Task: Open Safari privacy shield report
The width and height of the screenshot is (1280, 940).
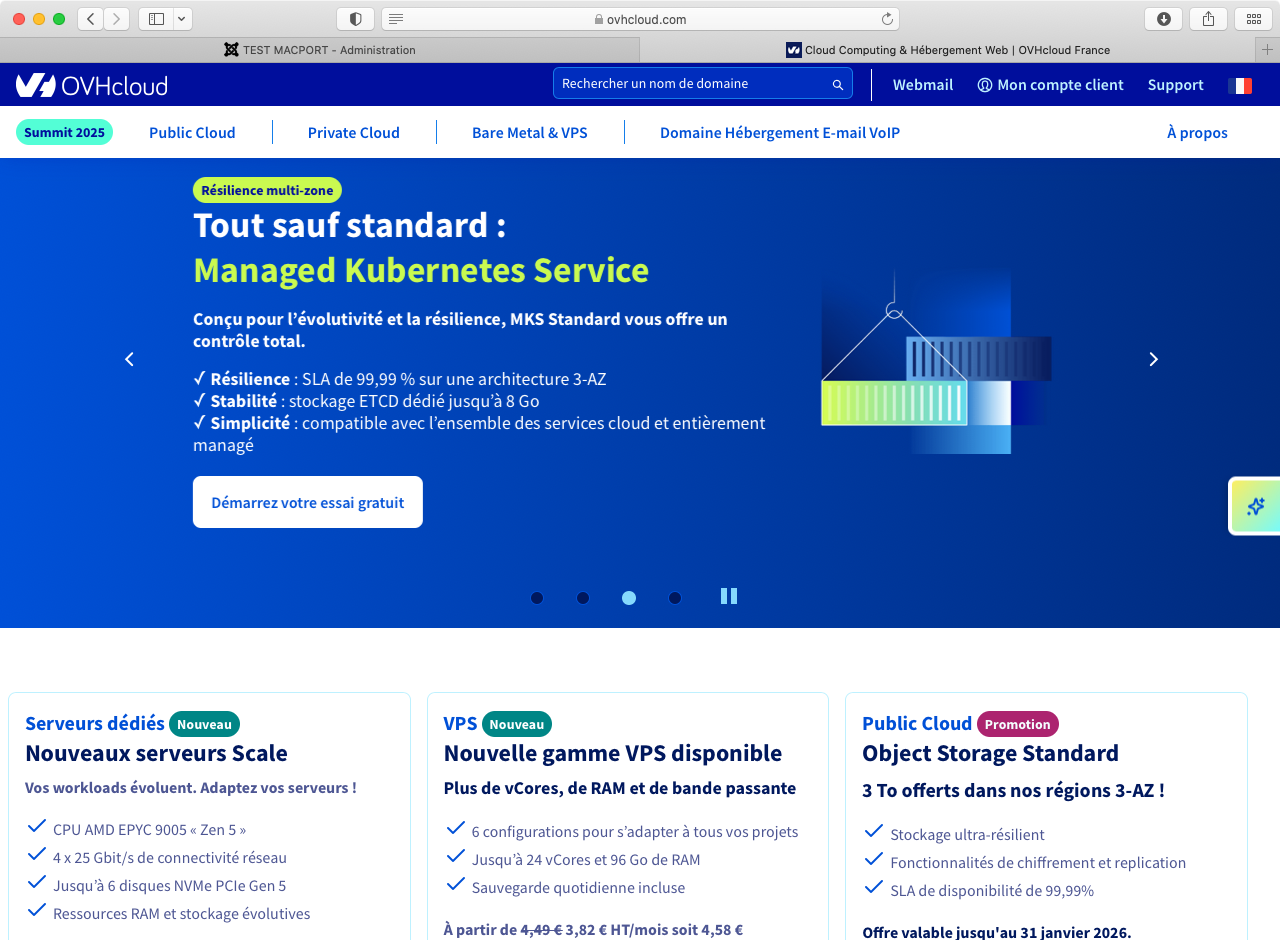Action: pyautogui.click(x=355, y=19)
